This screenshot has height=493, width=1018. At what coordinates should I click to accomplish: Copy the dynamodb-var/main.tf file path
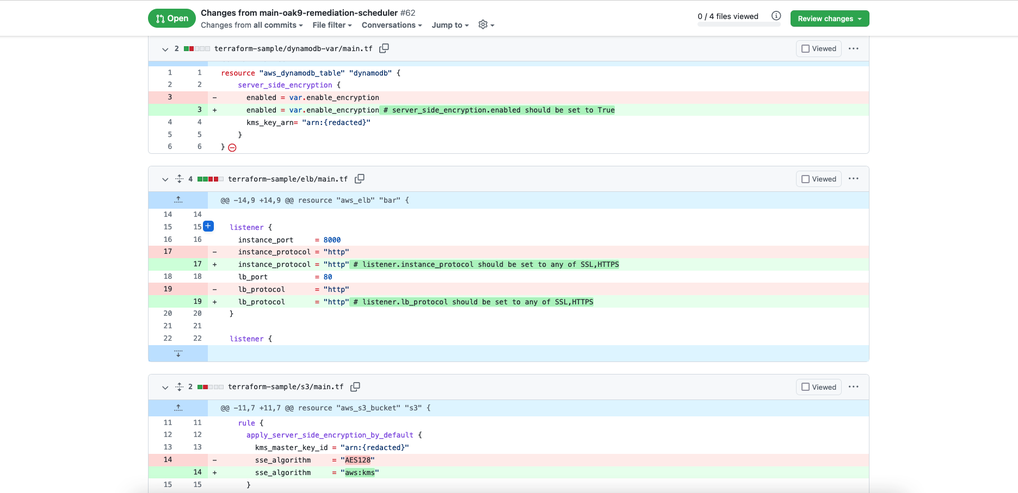click(384, 48)
